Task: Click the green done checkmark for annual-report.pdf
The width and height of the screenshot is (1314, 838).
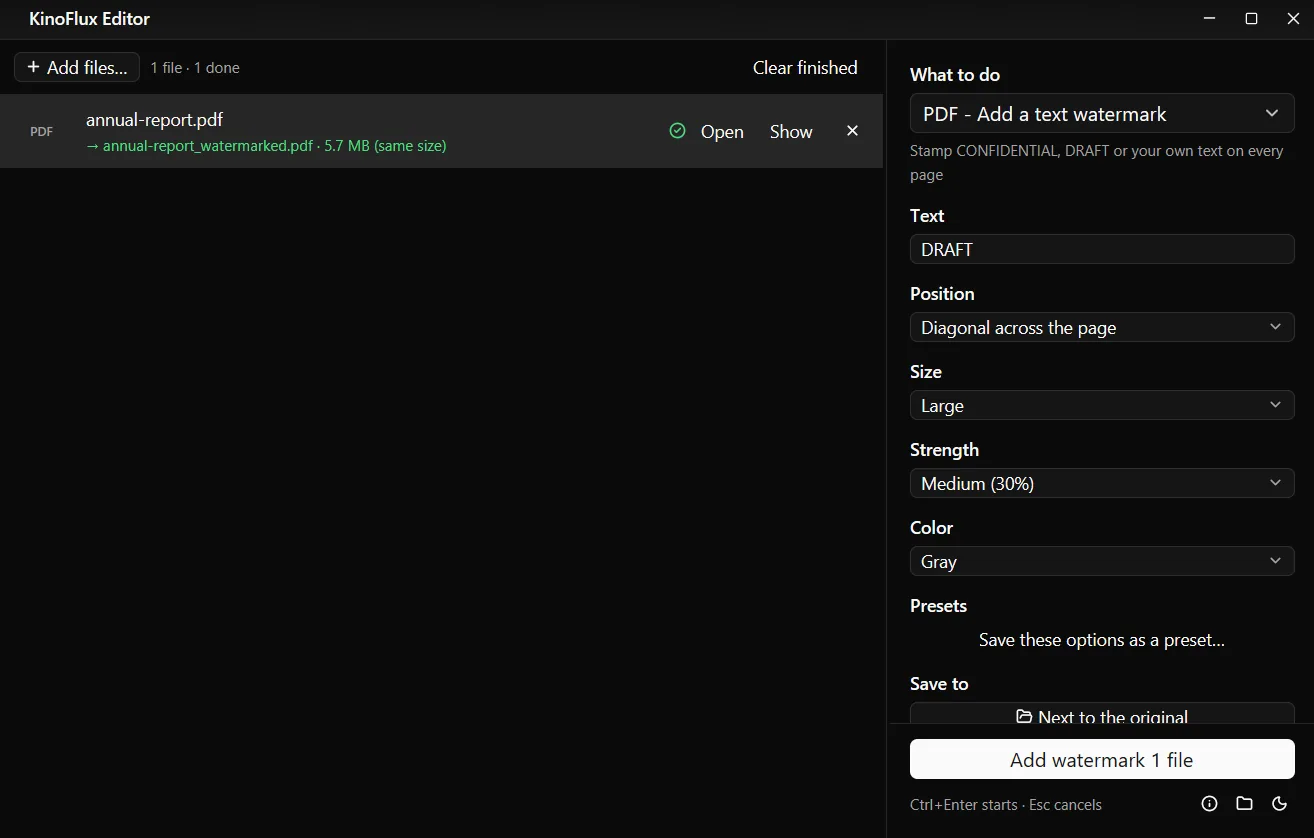Action: [677, 131]
